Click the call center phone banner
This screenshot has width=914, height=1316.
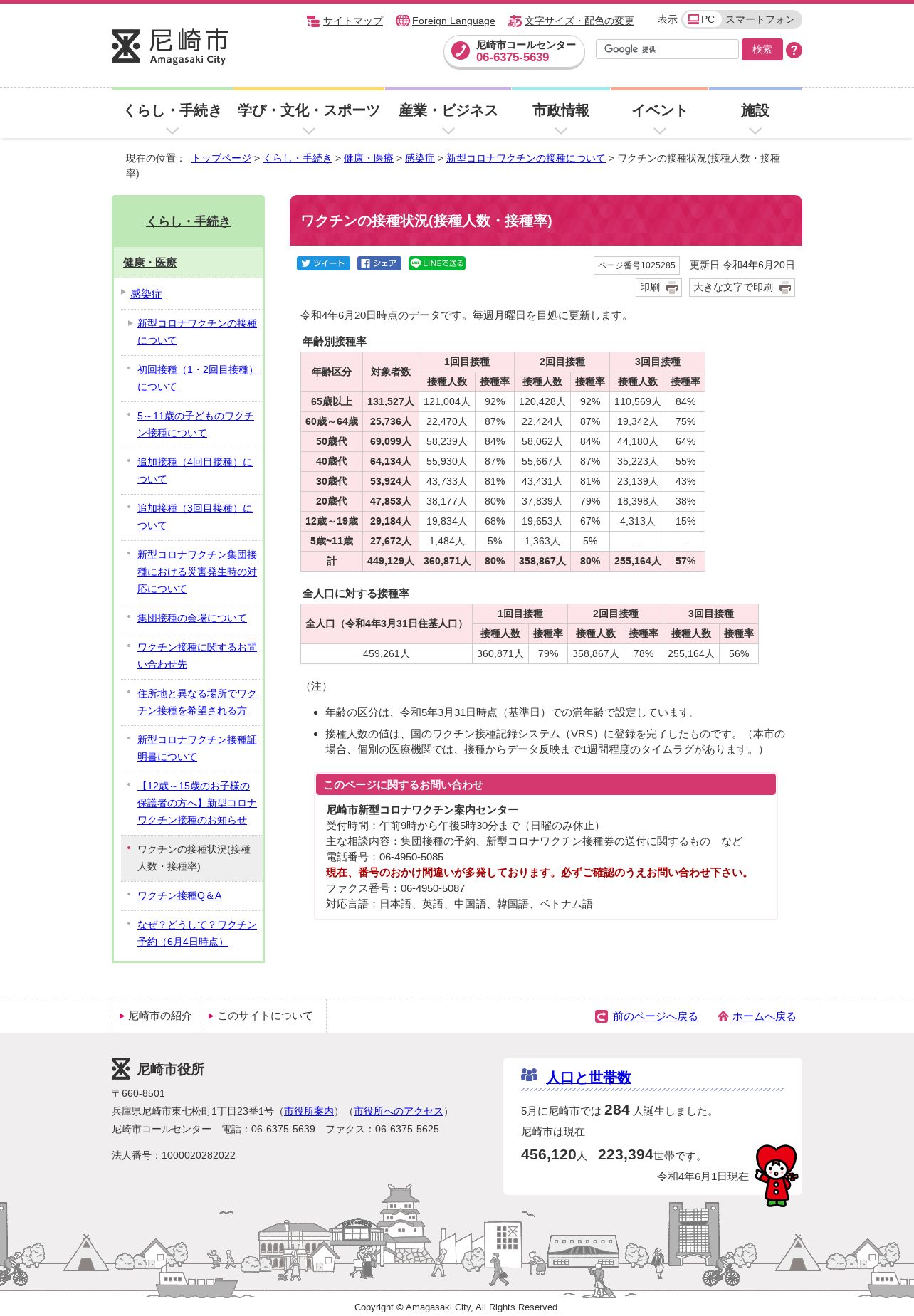514,51
